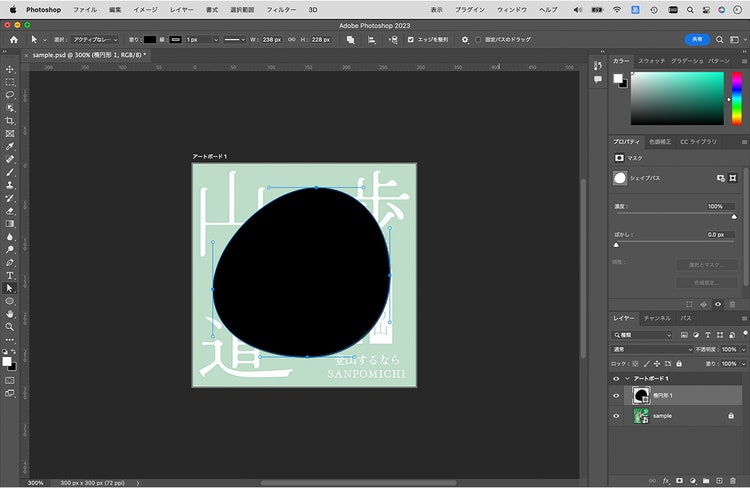750x488 pixels.
Task: Select the Zoom tool in toolbar
Action: pos(10,327)
